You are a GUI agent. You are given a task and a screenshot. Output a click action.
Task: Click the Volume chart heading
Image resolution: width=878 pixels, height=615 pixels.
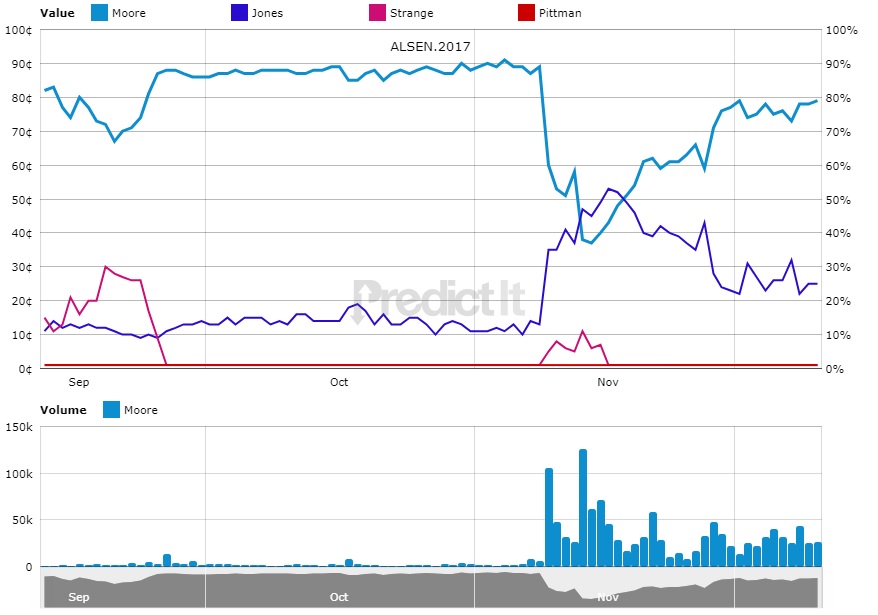pos(63,410)
